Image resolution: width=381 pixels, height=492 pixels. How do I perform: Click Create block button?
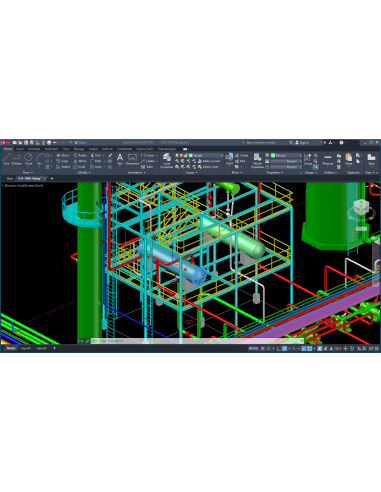pos(242,155)
